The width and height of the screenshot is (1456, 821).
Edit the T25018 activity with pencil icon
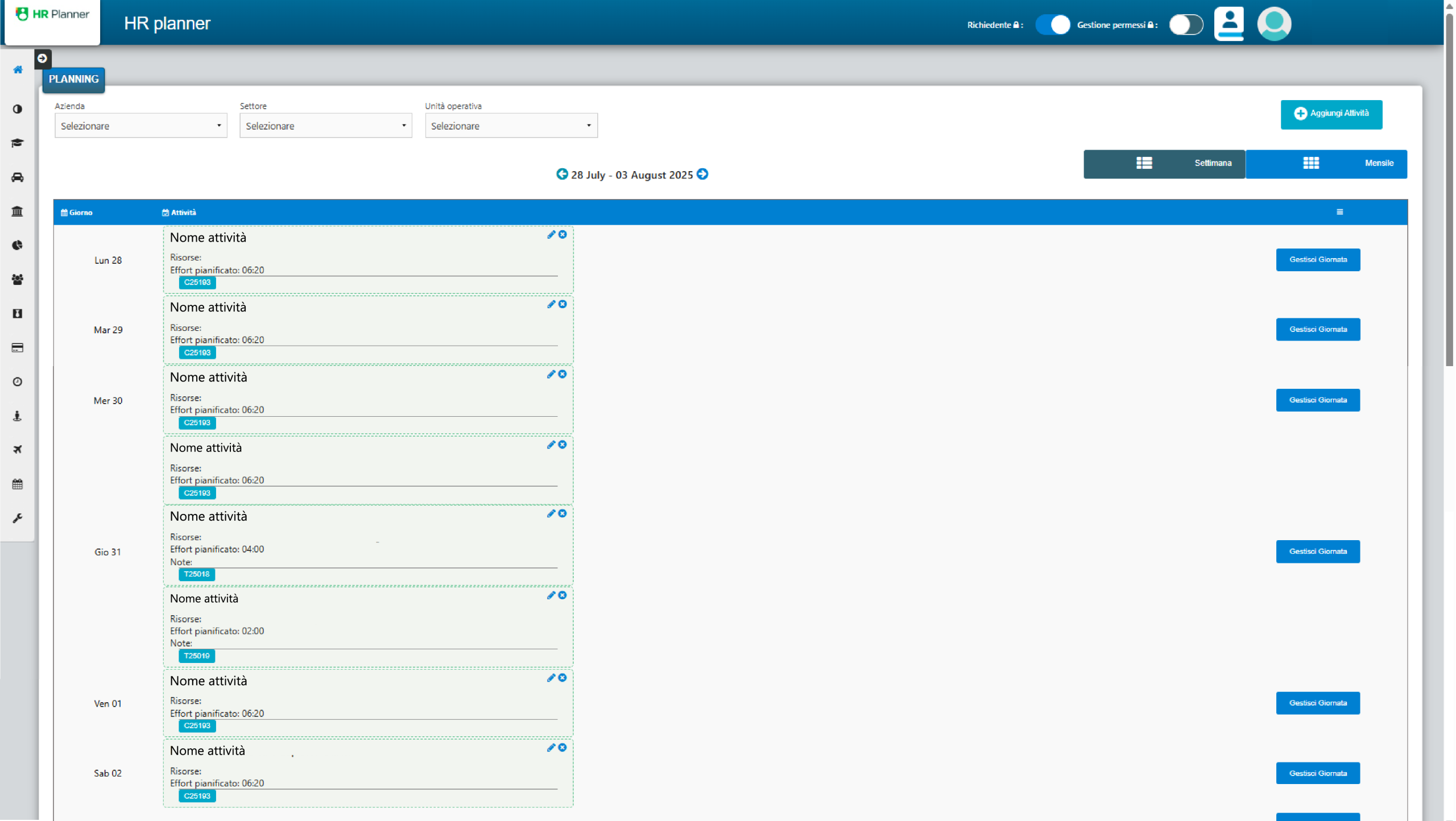point(551,513)
